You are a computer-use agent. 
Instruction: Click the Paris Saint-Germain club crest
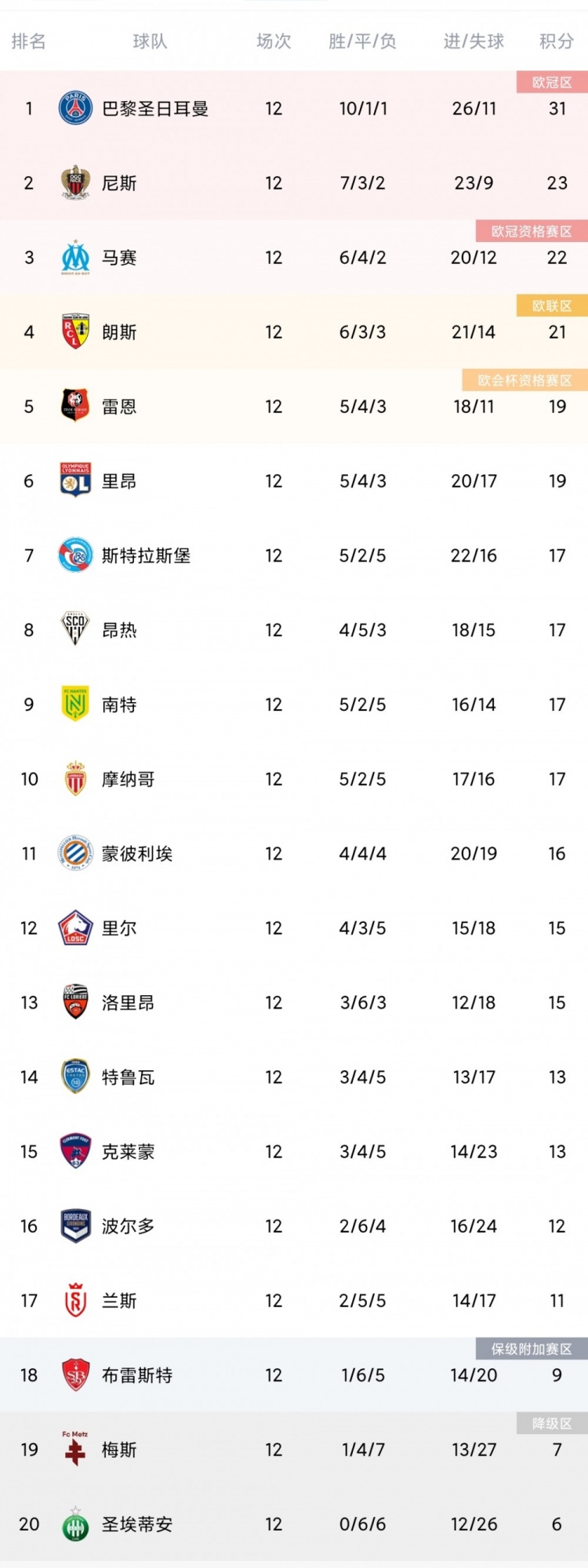[x=75, y=108]
